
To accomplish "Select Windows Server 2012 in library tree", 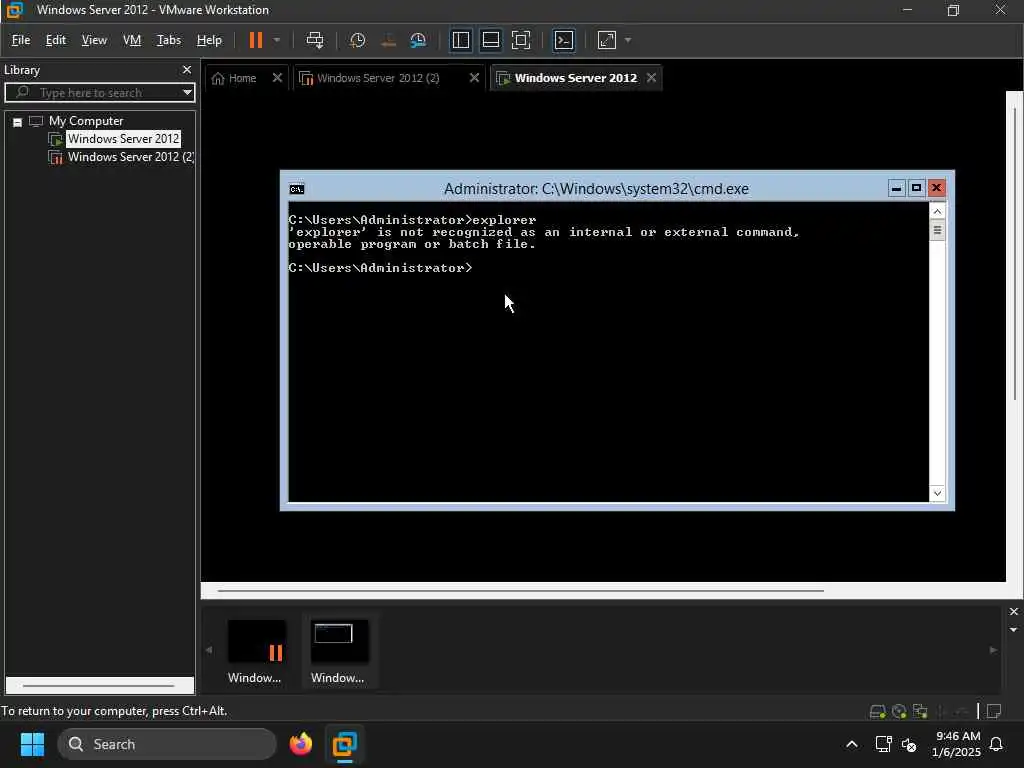I will pyautogui.click(x=123, y=138).
